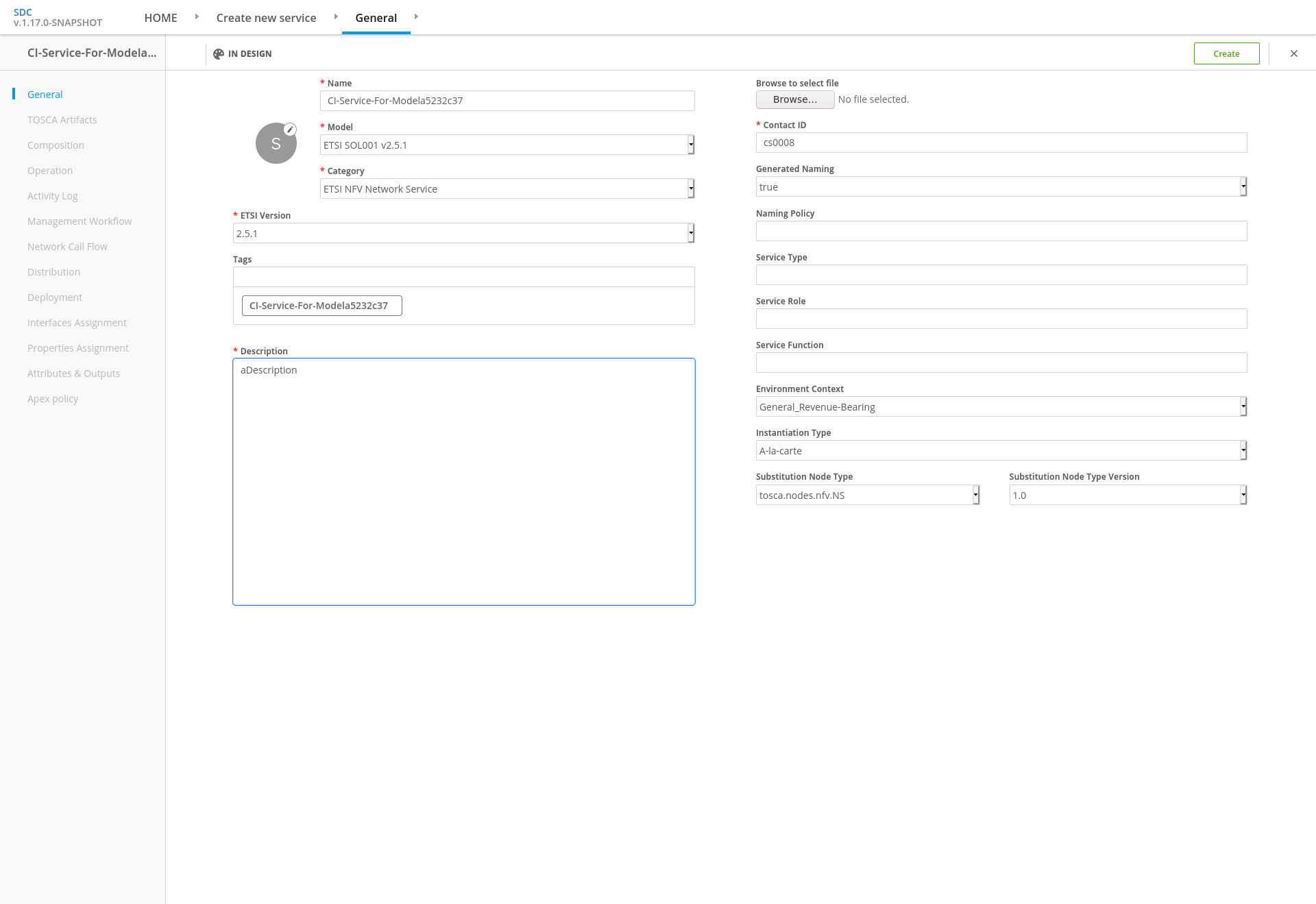Focus the Tags input field

pos(464,277)
